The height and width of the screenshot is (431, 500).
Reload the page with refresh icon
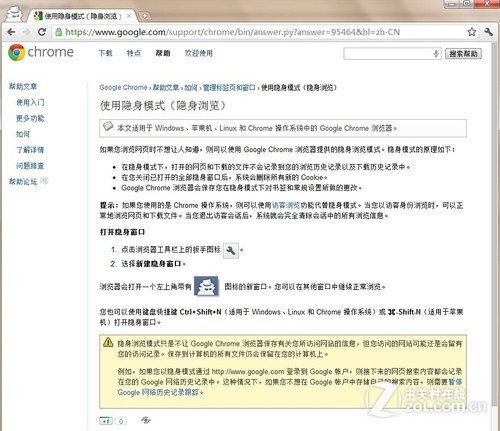coord(42,32)
